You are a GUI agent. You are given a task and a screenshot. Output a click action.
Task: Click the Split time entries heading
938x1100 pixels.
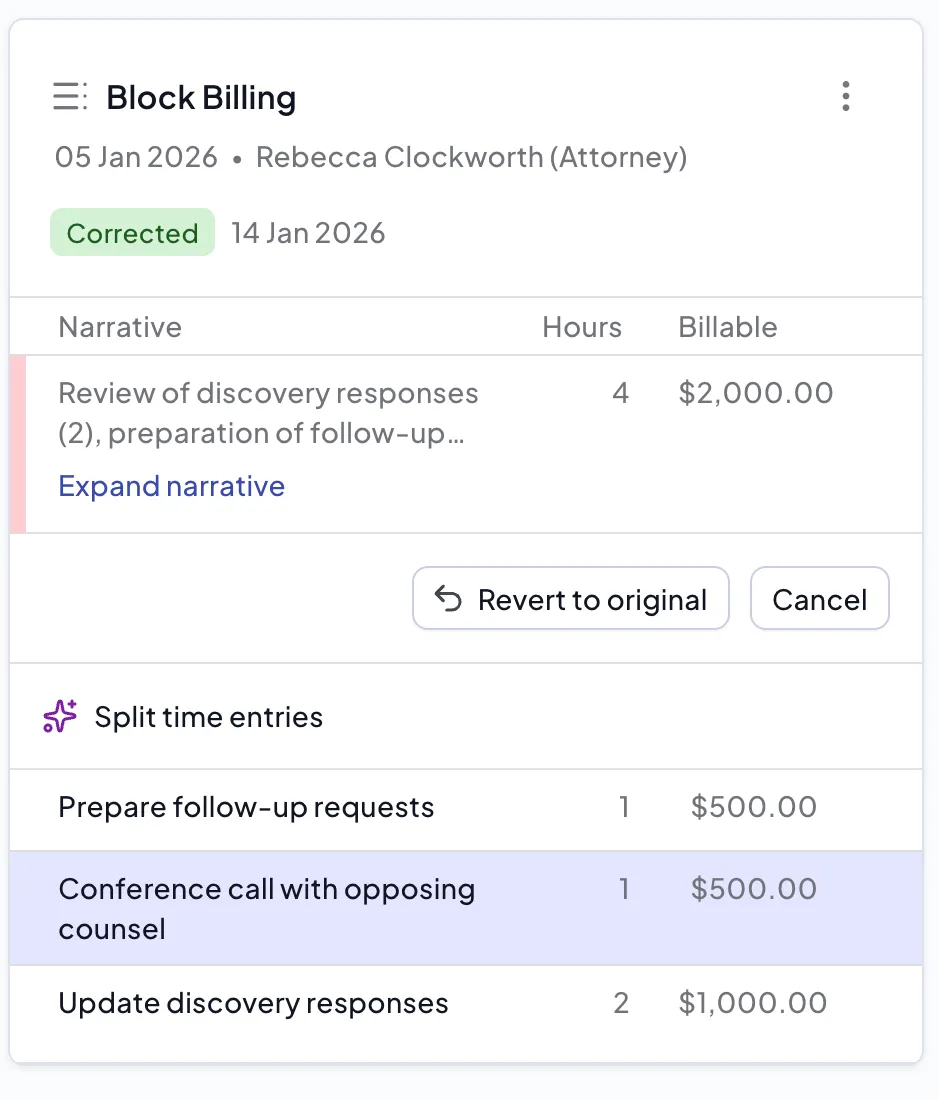coord(208,717)
